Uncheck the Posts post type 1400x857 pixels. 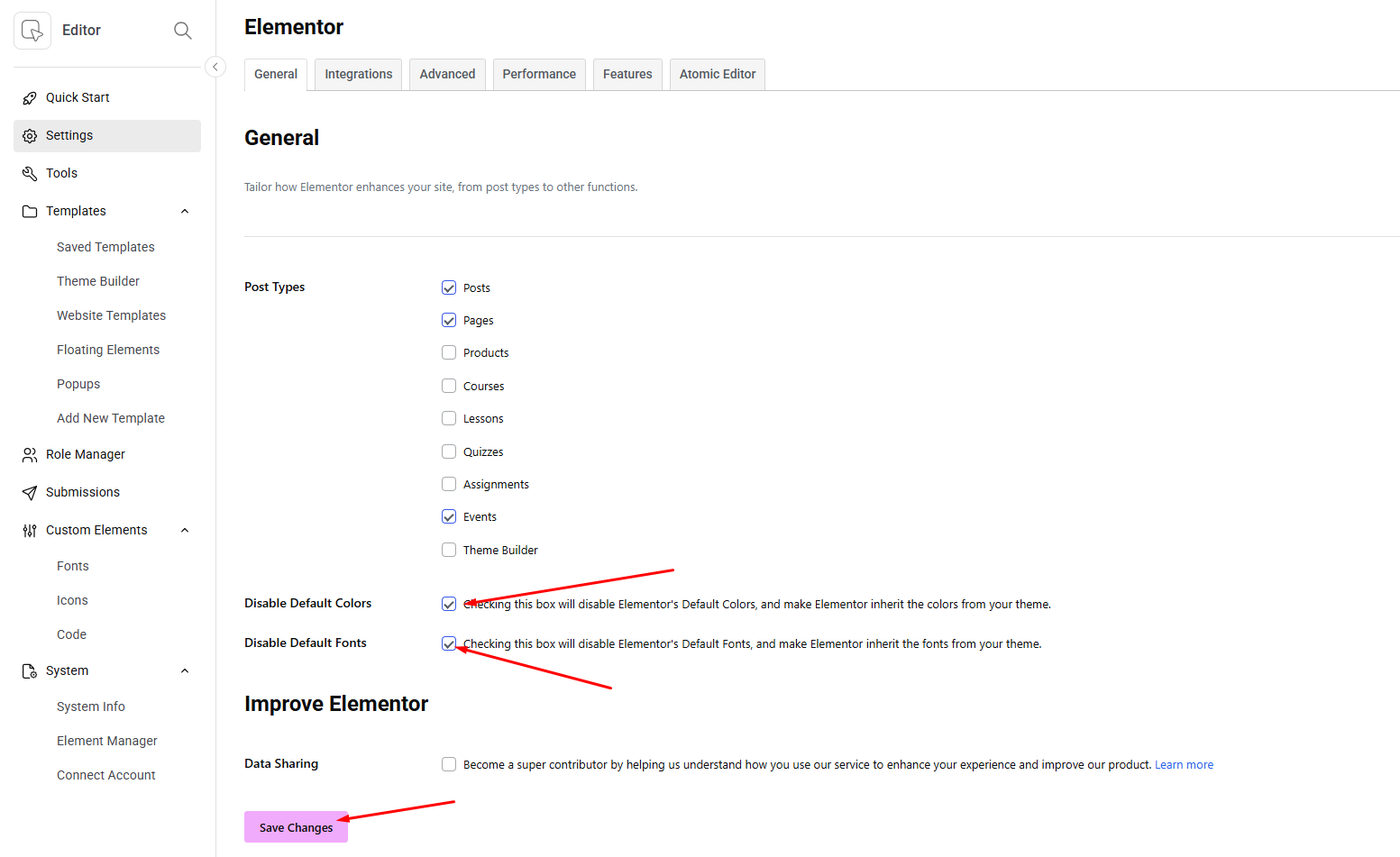[x=449, y=287]
